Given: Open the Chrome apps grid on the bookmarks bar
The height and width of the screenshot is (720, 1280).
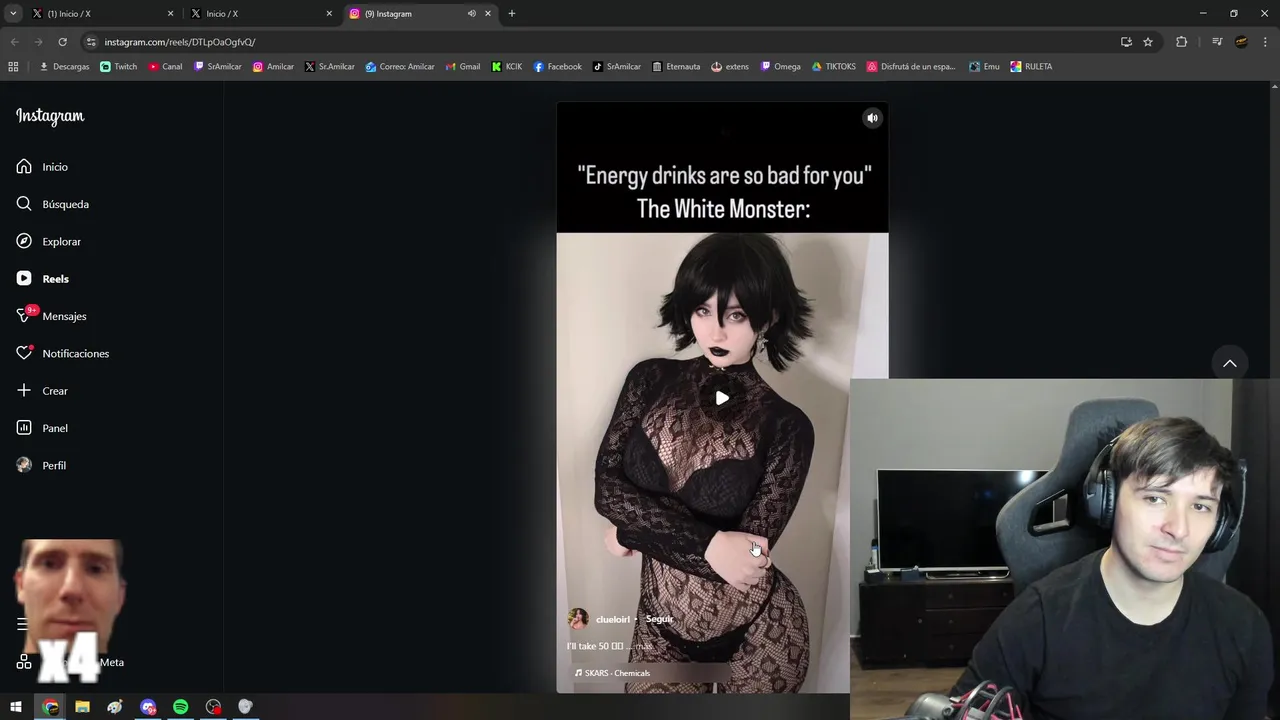Looking at the screenshot, I should [13, 67].
